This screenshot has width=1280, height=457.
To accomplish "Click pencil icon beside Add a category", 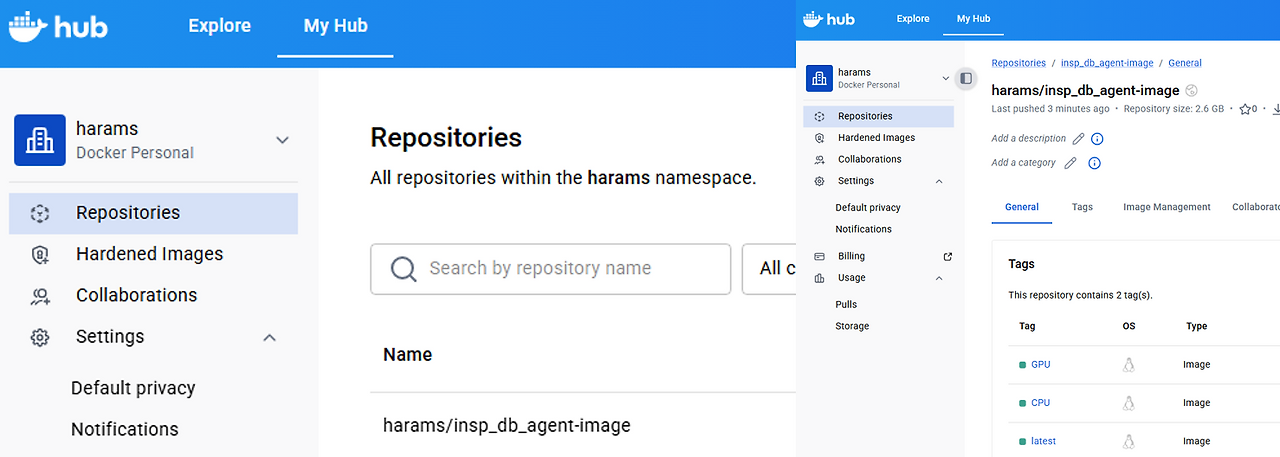I will 1070,163.
